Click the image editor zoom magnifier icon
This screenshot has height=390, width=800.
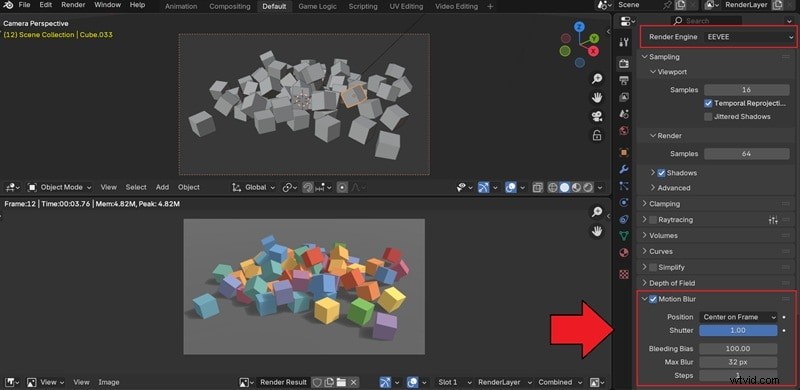coord(596,212)
